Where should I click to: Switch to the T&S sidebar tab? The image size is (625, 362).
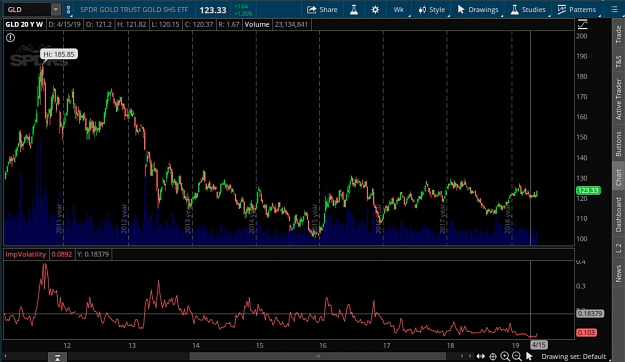click(x=618, y=61)
